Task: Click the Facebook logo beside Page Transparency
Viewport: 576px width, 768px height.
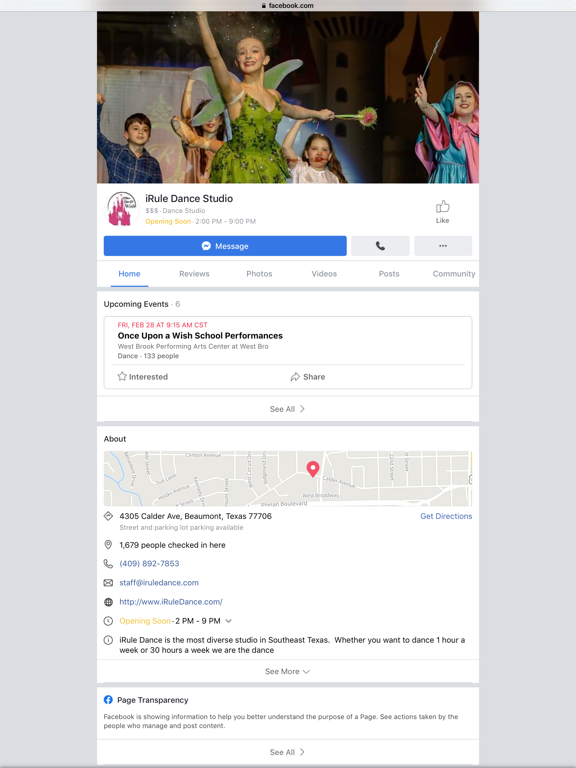Action: pyautogui.click(x=108, y=700)
